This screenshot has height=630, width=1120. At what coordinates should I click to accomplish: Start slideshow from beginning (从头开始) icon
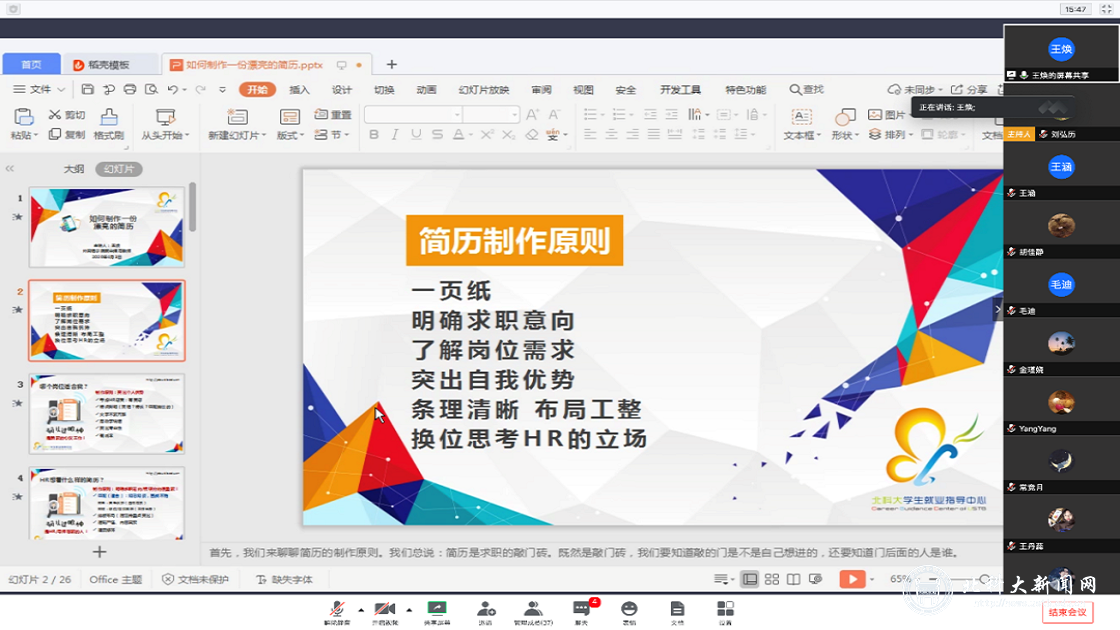coord(165,117)
